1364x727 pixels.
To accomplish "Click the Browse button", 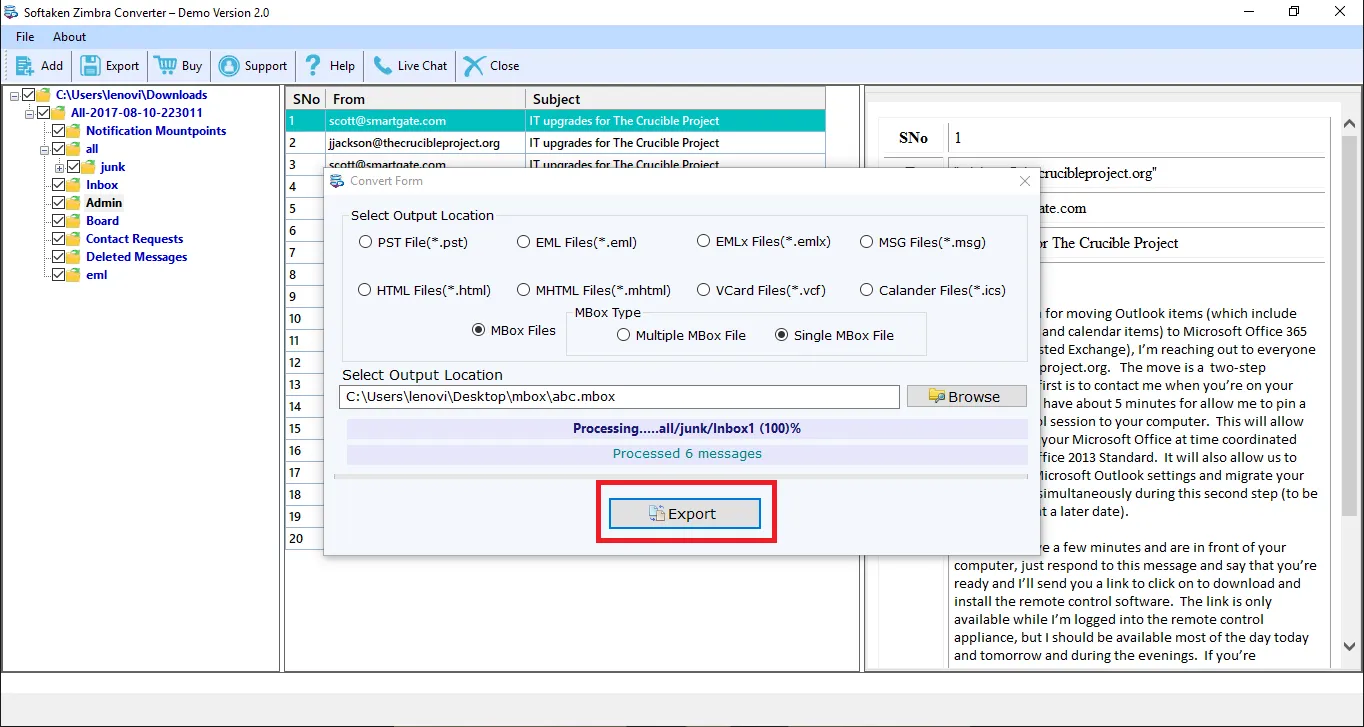I will point(967,396).
